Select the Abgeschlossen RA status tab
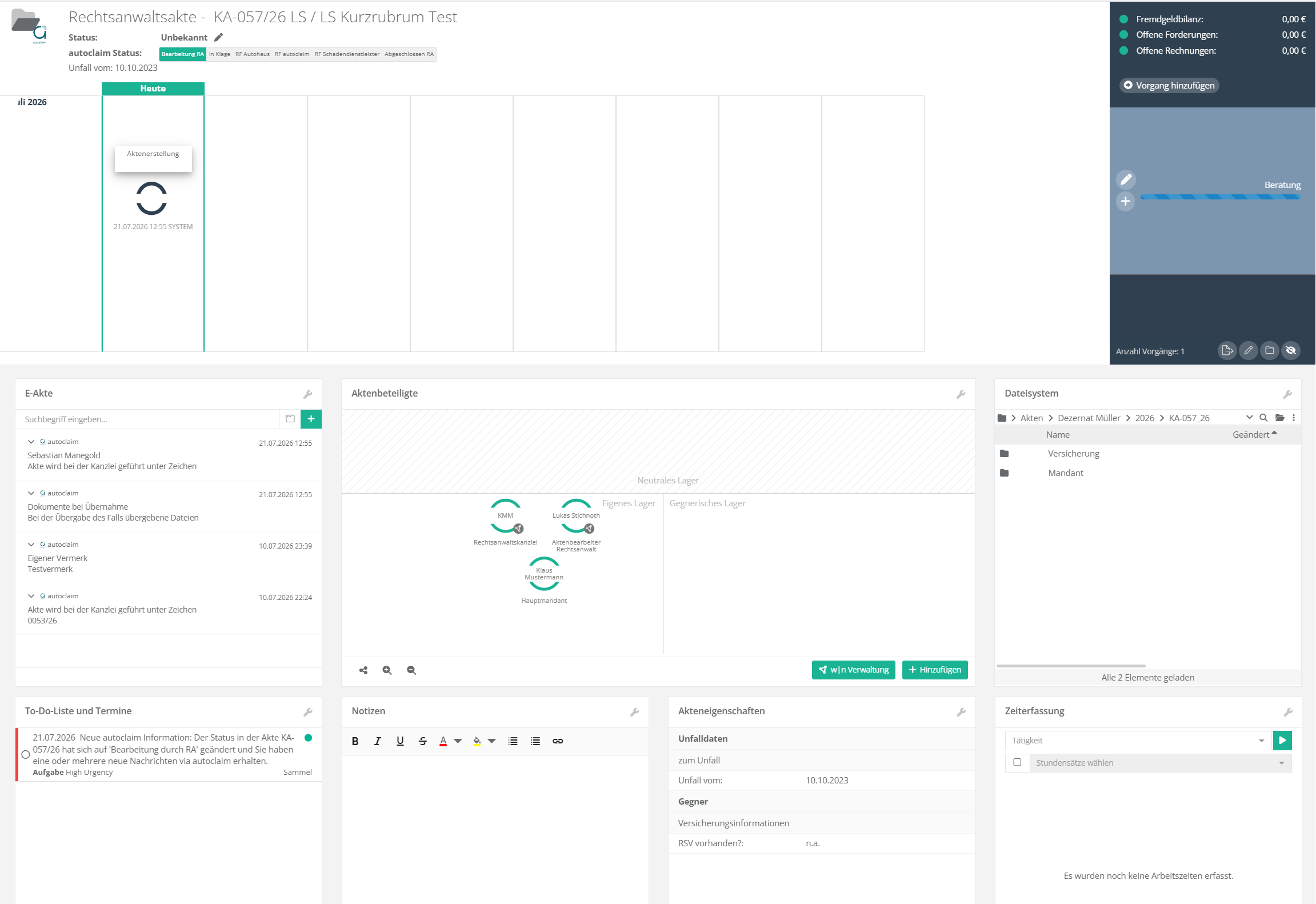 point(409,54)
